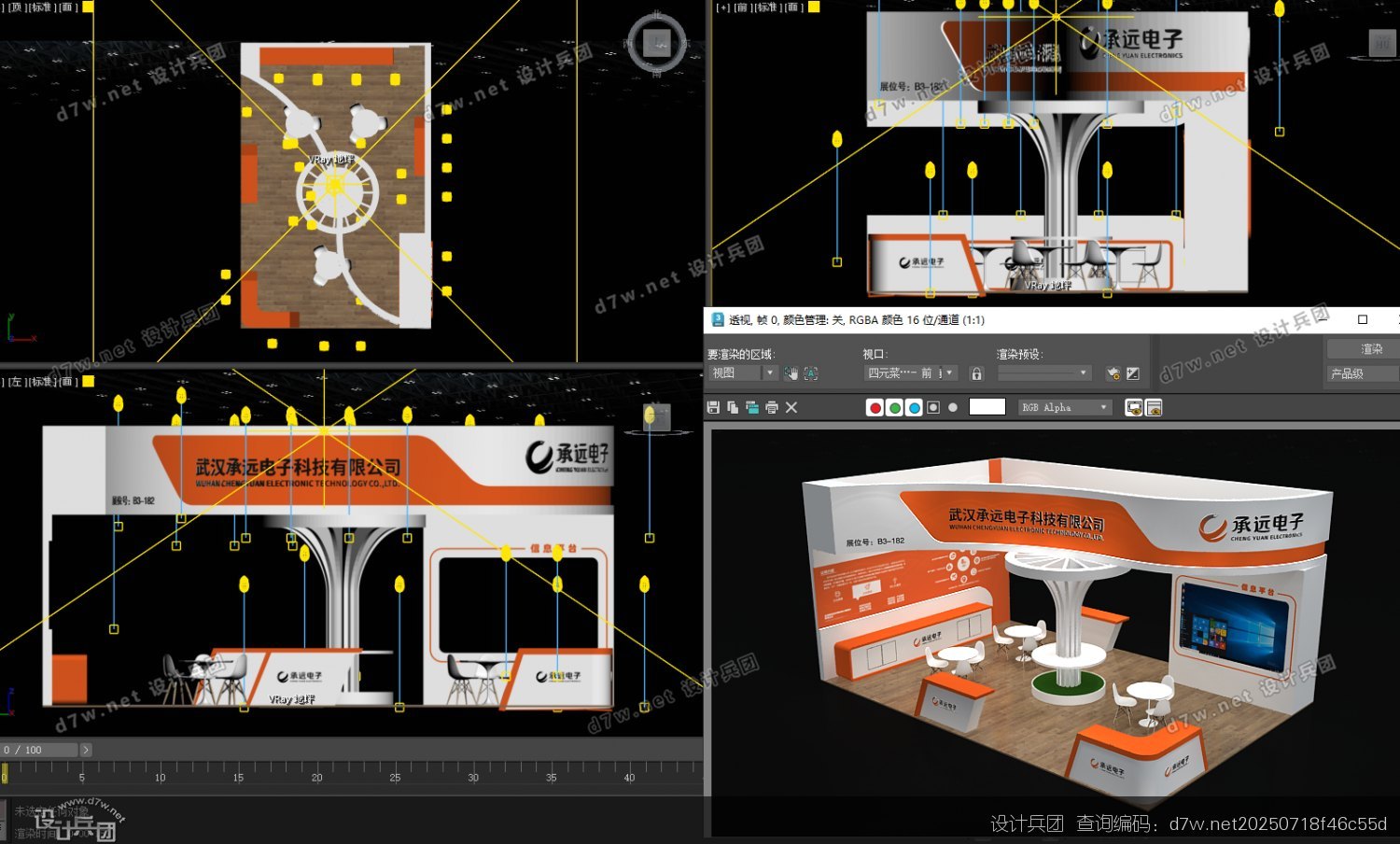
Task: Click the edit region hand icon
Action: point(791,373)
